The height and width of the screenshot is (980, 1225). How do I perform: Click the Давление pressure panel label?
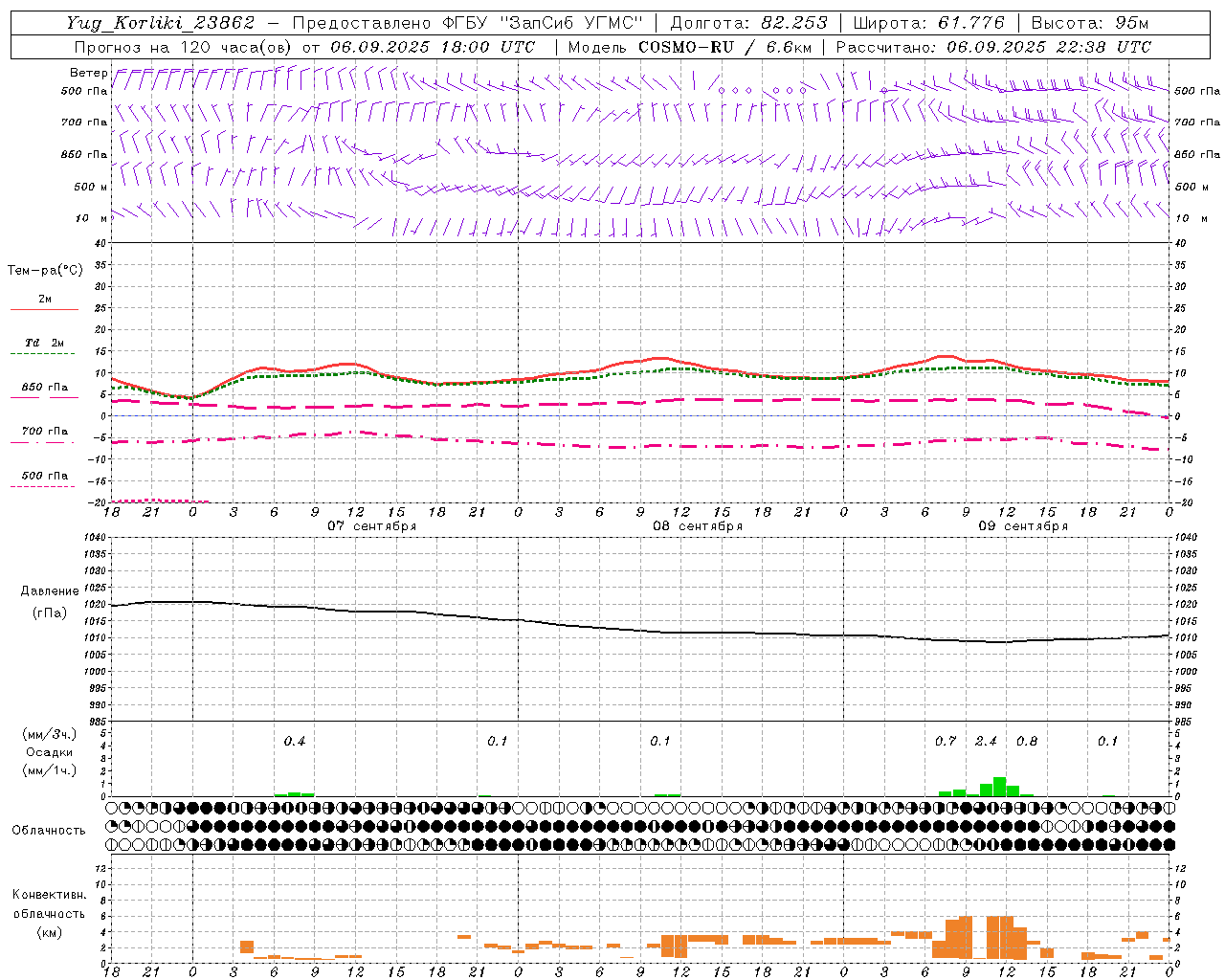click(x=50, y=591)
